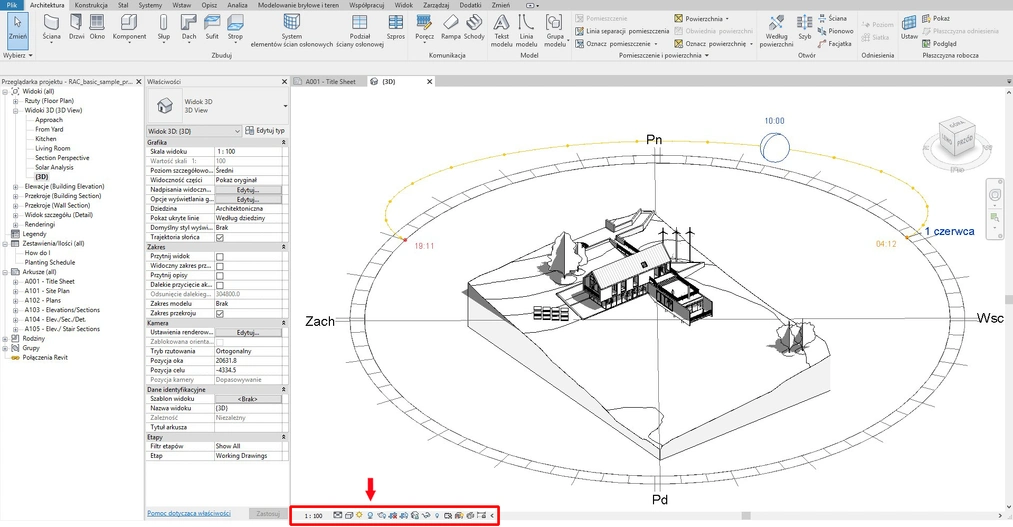
Task: Pick the Zmień (modify) tool
Action: [17, 27]
